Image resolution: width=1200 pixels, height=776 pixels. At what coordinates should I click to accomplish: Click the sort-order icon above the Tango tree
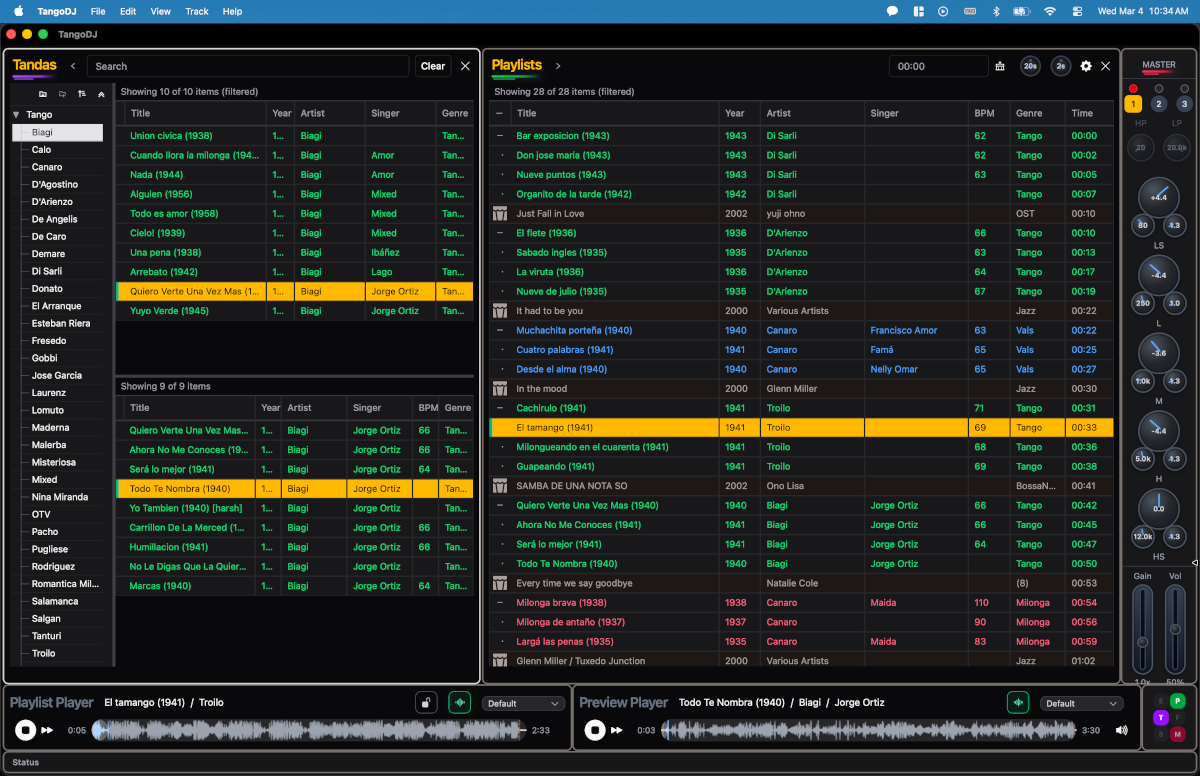[82, 94]
